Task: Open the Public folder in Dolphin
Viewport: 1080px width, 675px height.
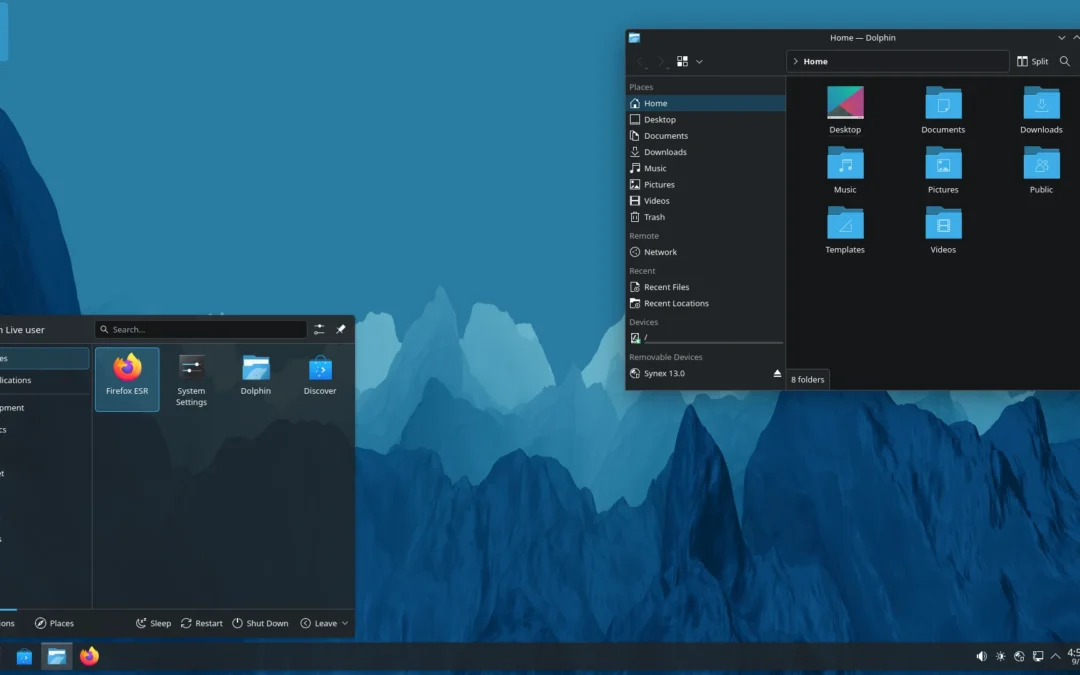Action: [1041, 170]
